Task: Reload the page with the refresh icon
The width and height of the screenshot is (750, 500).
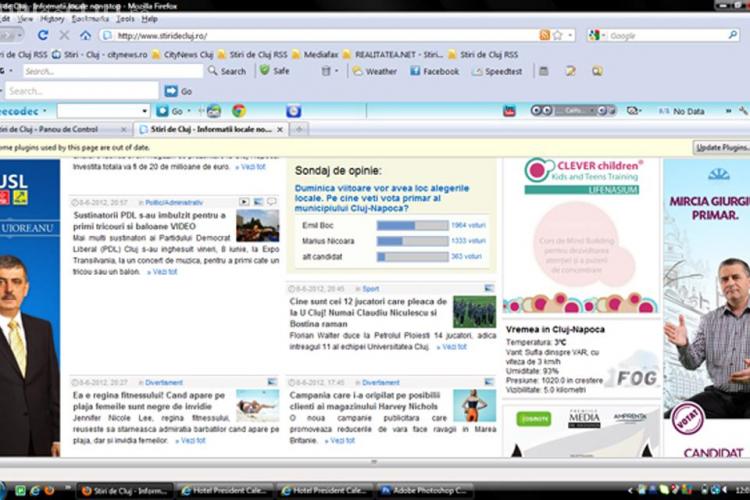Action: click(43, 35)
